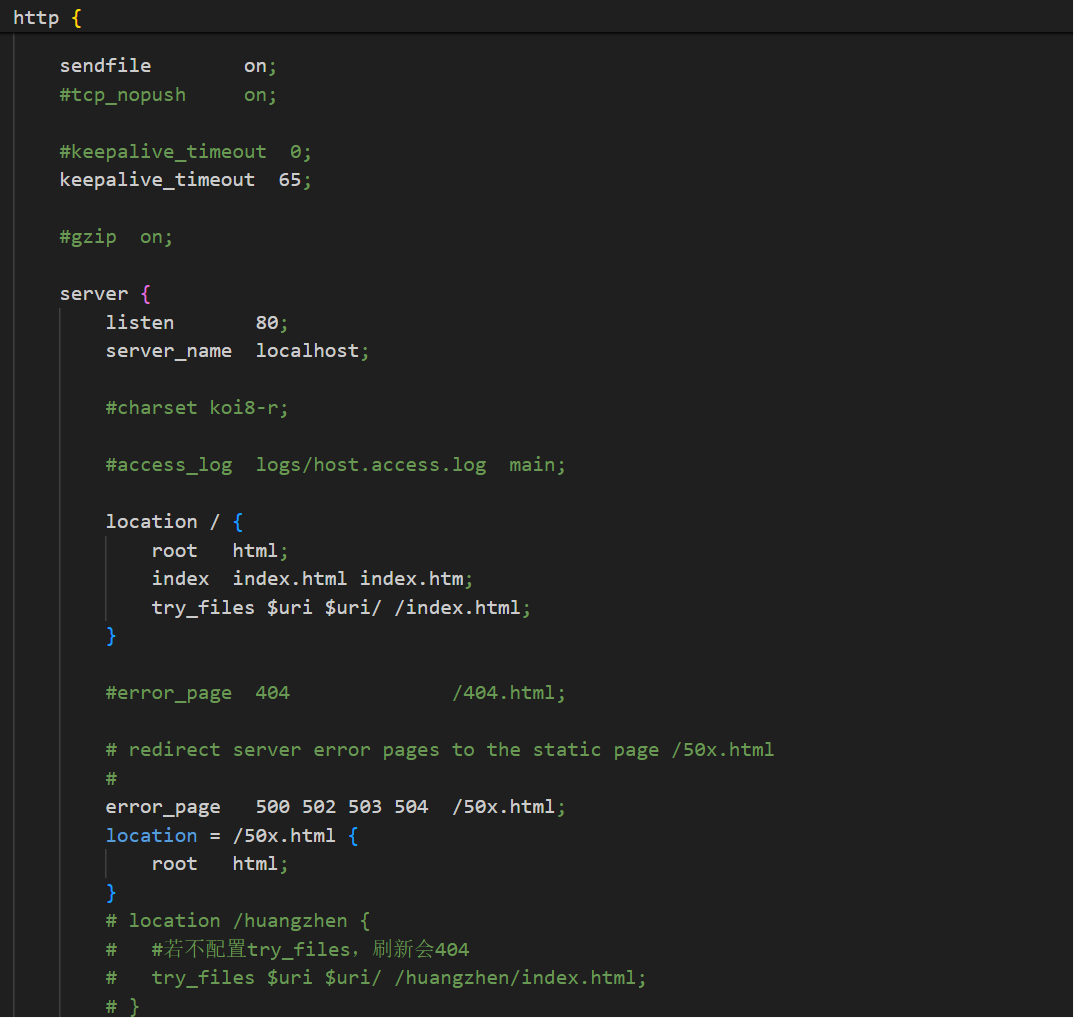The image size is (1074, 1018).
Task: Click the #gzip on comment
Action: (x=116, y=237)
